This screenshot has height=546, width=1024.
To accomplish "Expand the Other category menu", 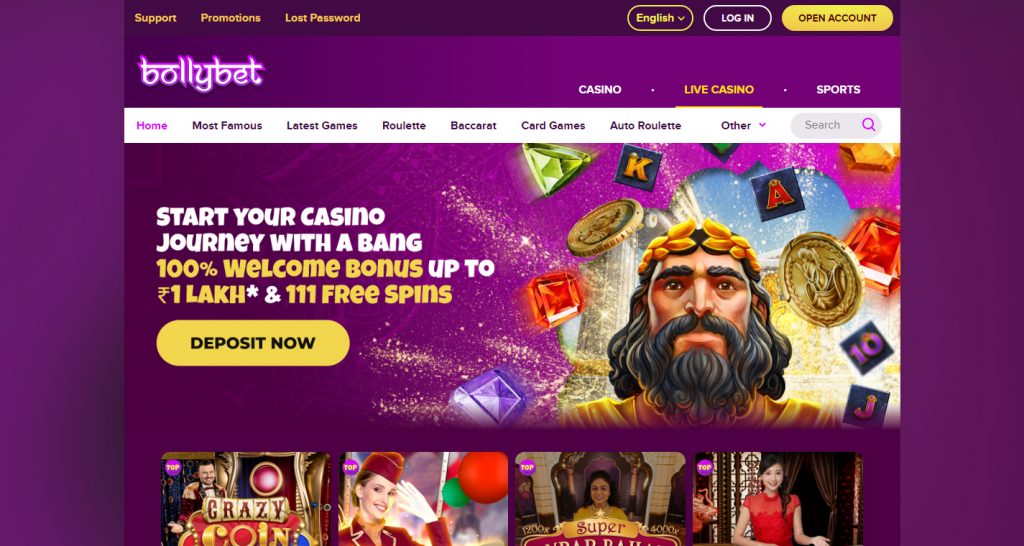I will pos(743,125).
